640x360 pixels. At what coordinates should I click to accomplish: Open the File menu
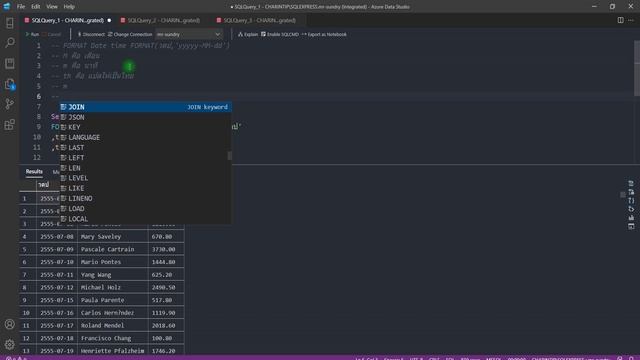(21, 7)
